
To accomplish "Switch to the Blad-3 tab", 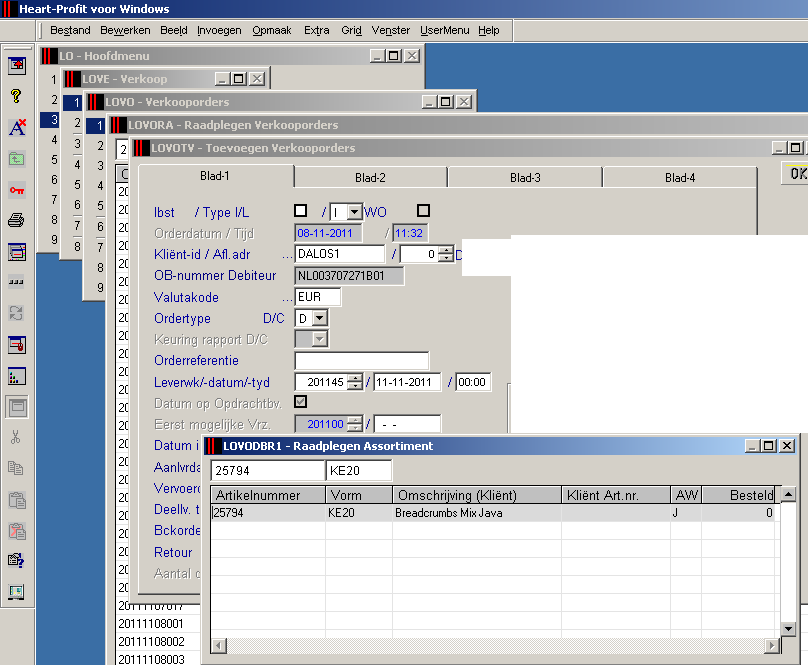I will click(525, 178).
